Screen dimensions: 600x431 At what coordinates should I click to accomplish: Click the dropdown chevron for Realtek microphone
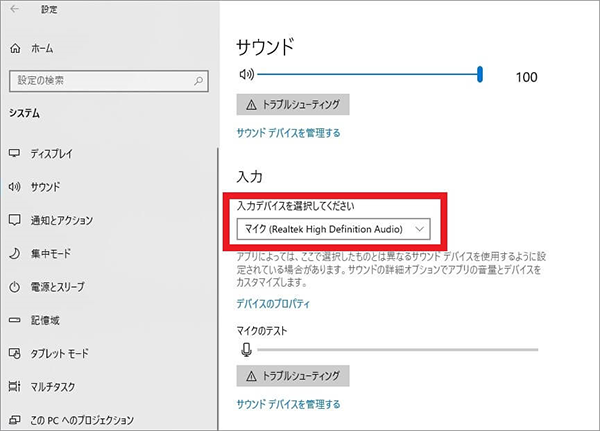point(419,229)
